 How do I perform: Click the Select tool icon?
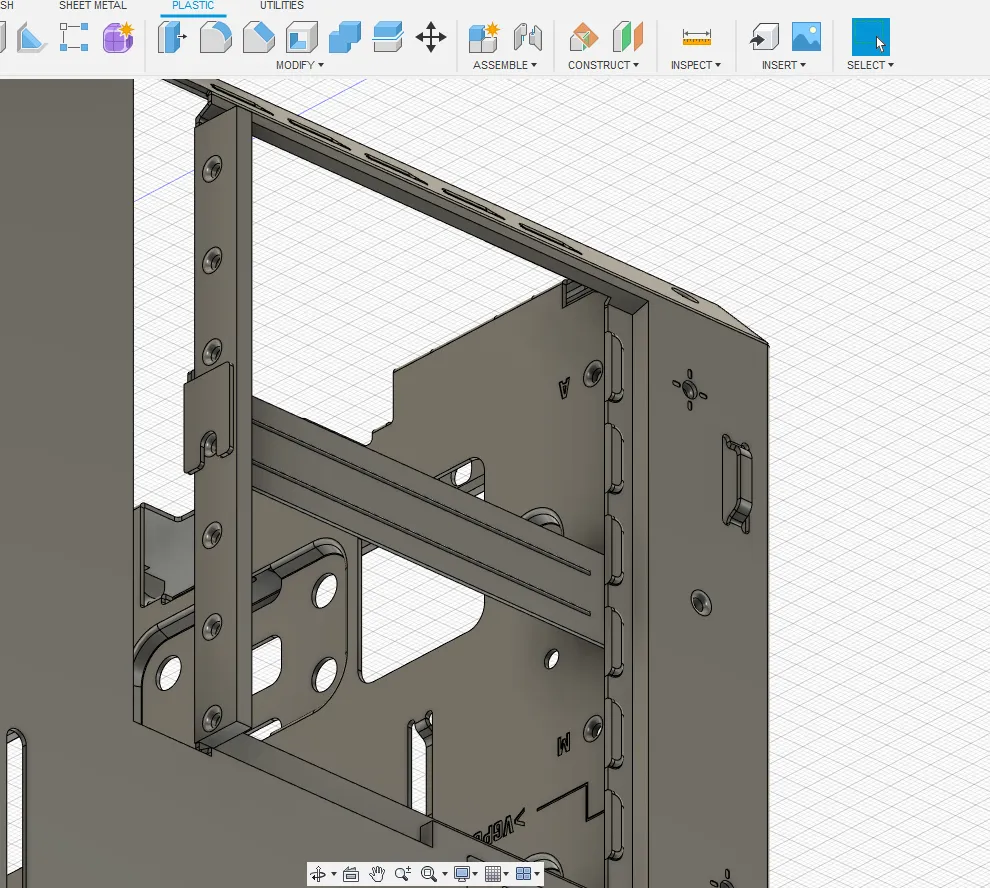click(x=871, y=37)
